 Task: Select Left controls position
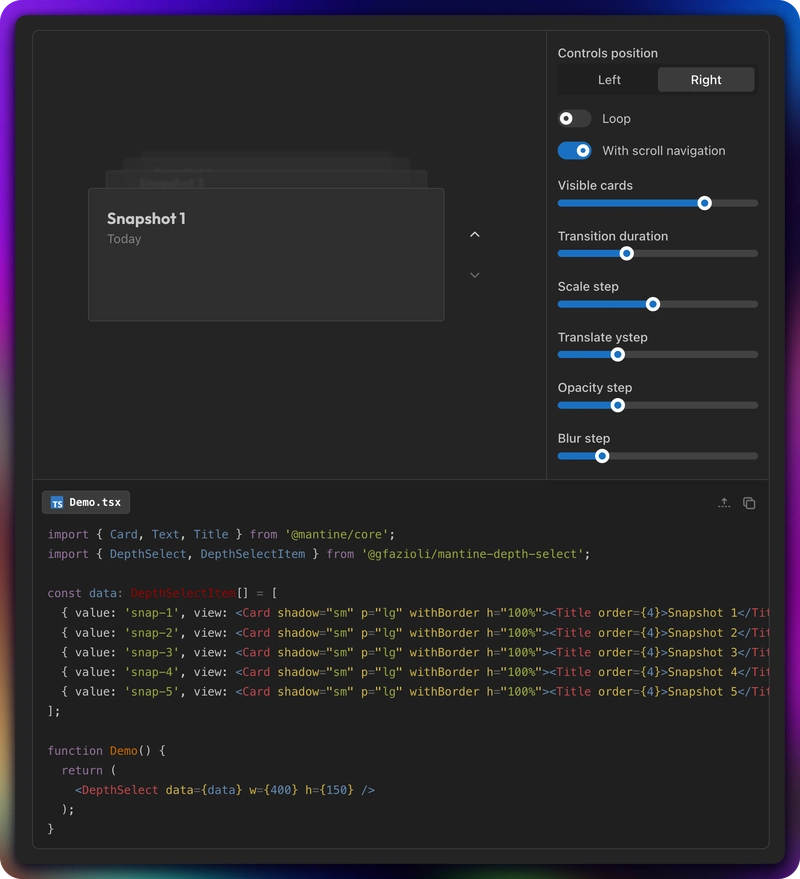[x=608, y=80]
